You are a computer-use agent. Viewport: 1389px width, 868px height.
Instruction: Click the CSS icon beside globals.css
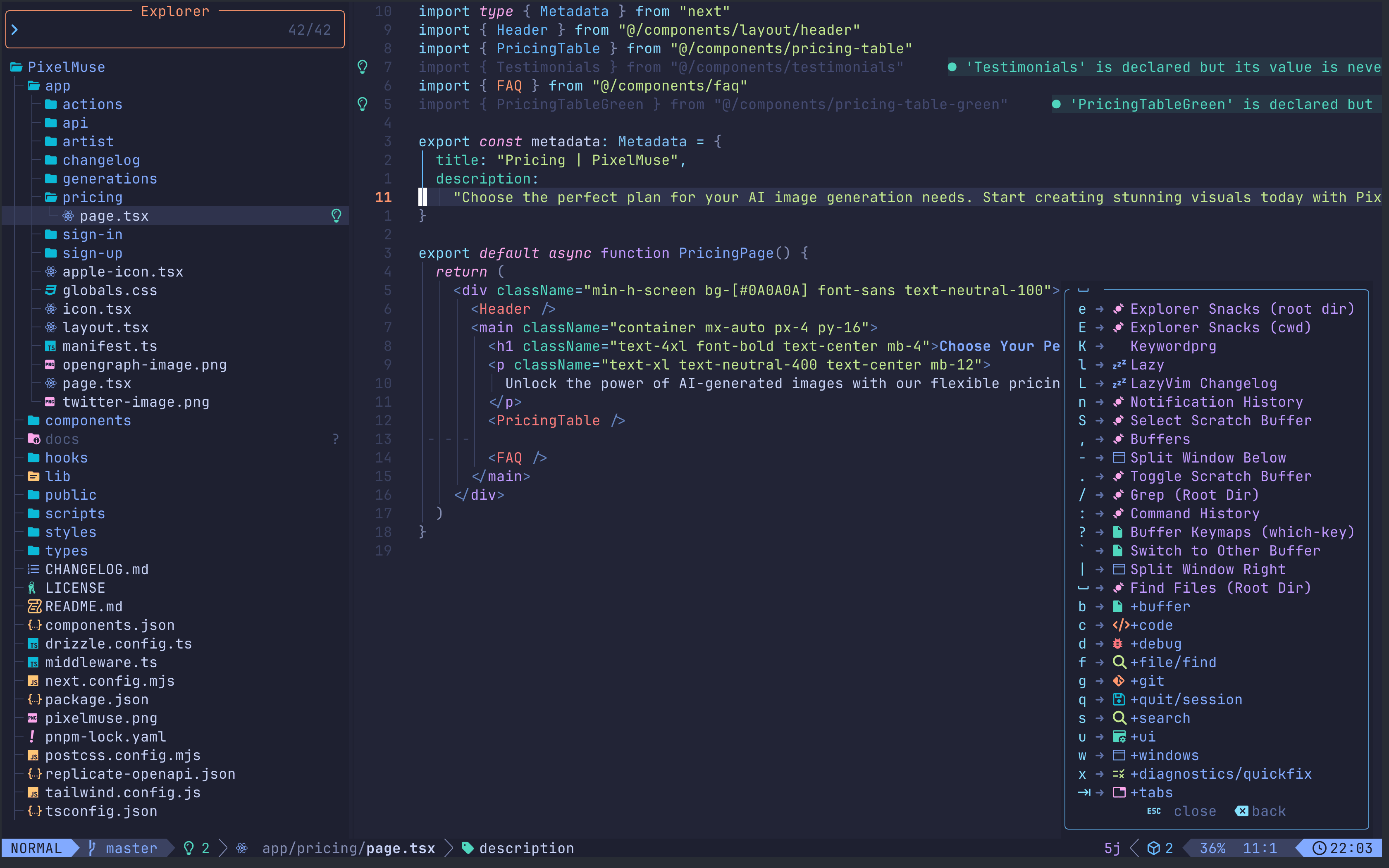(50, 291)
